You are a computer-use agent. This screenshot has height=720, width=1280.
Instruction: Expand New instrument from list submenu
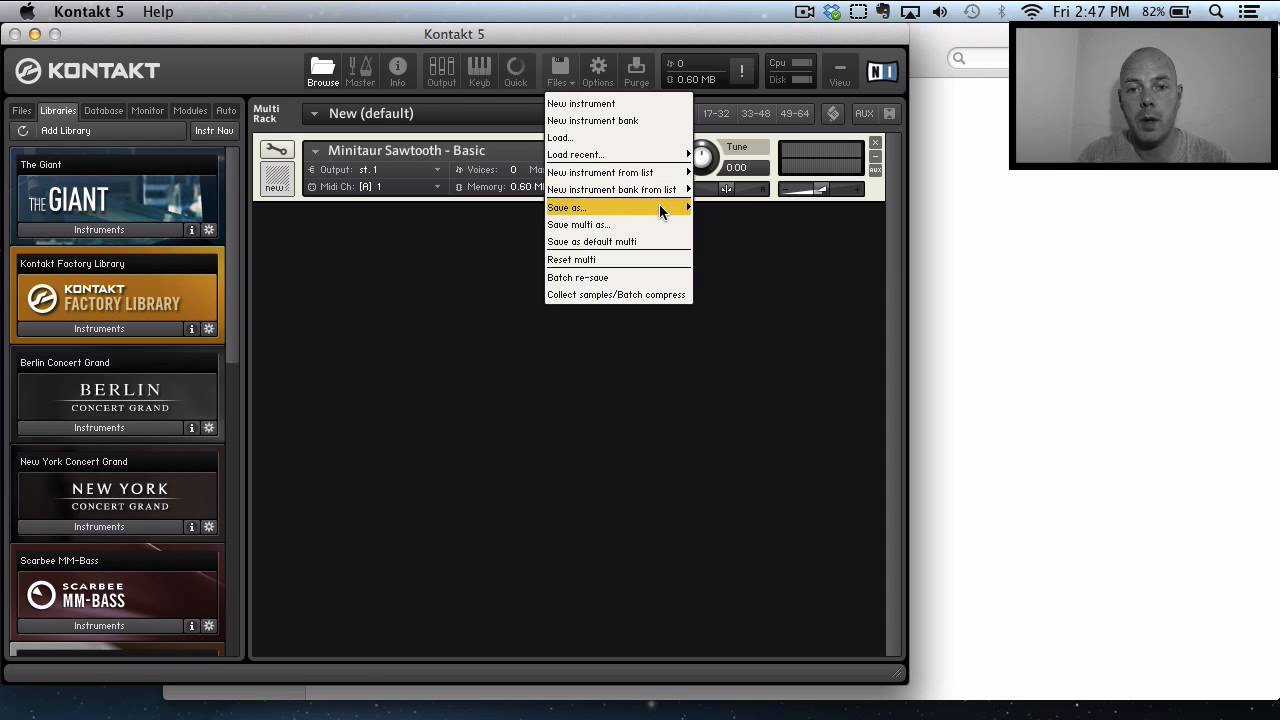(618, 173)
